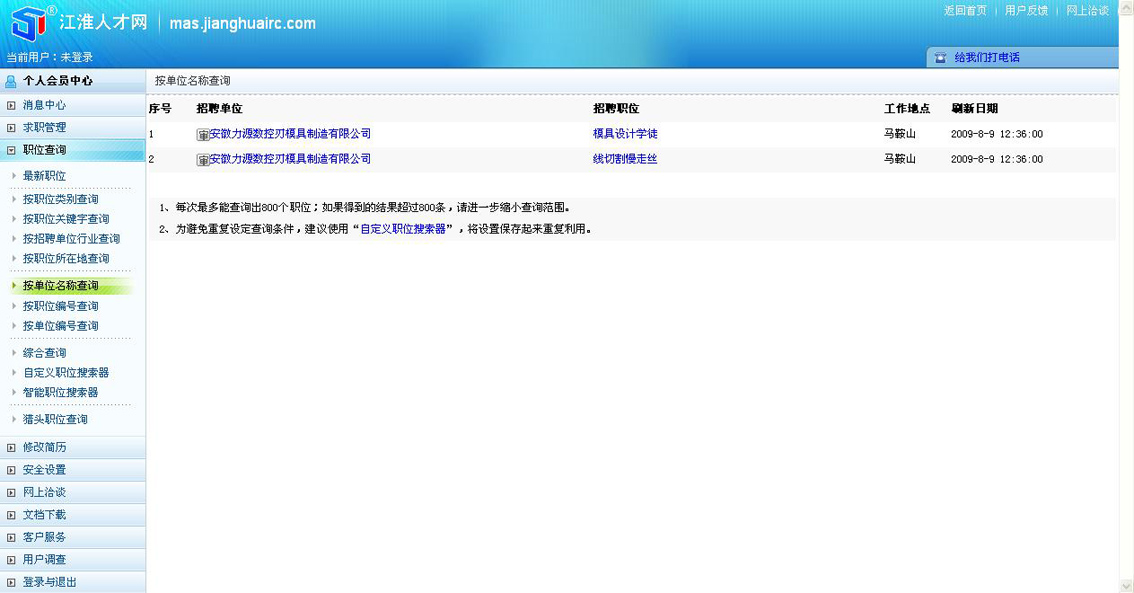
Task: Click the 当前用户：未登录 status text
Action: 50,57
